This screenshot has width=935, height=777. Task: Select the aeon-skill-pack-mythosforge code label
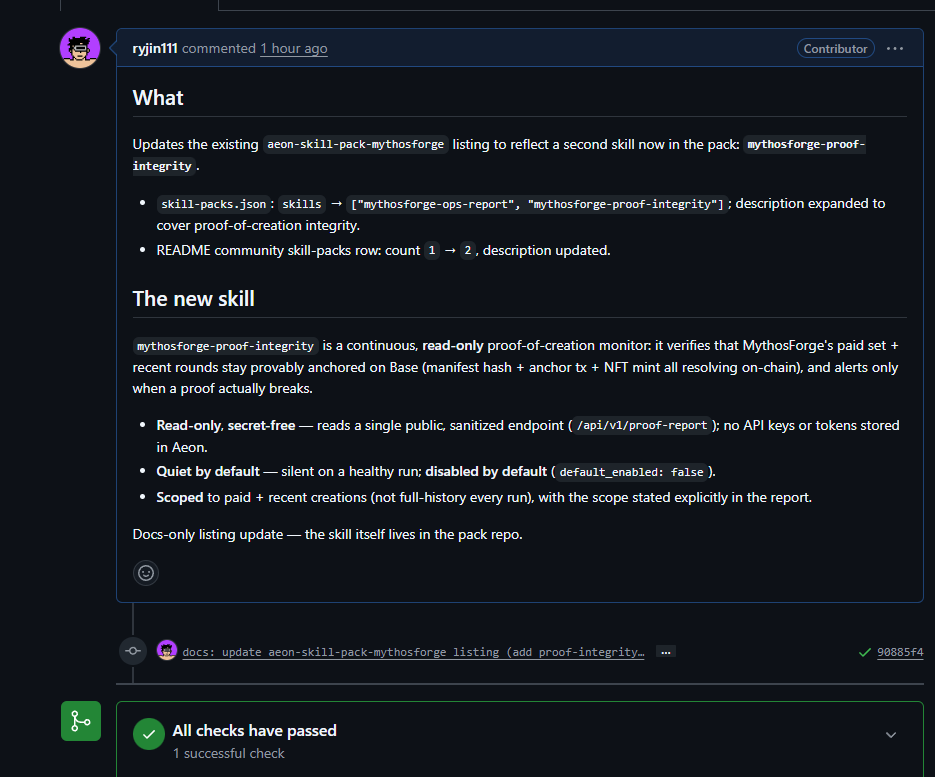coord(355,144)
